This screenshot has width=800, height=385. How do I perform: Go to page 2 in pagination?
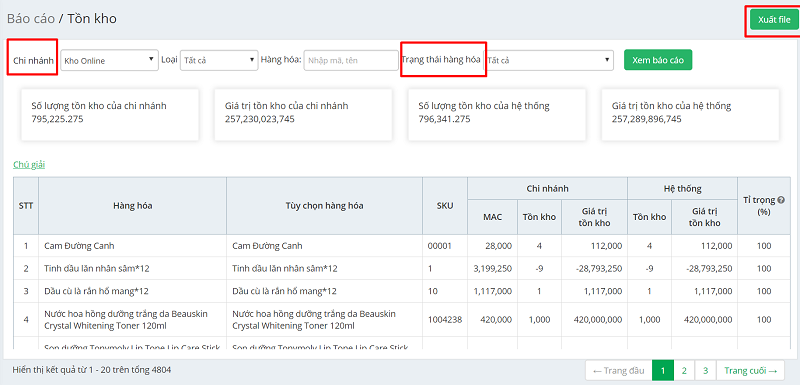pyautogui.click(x=684, y=371)
